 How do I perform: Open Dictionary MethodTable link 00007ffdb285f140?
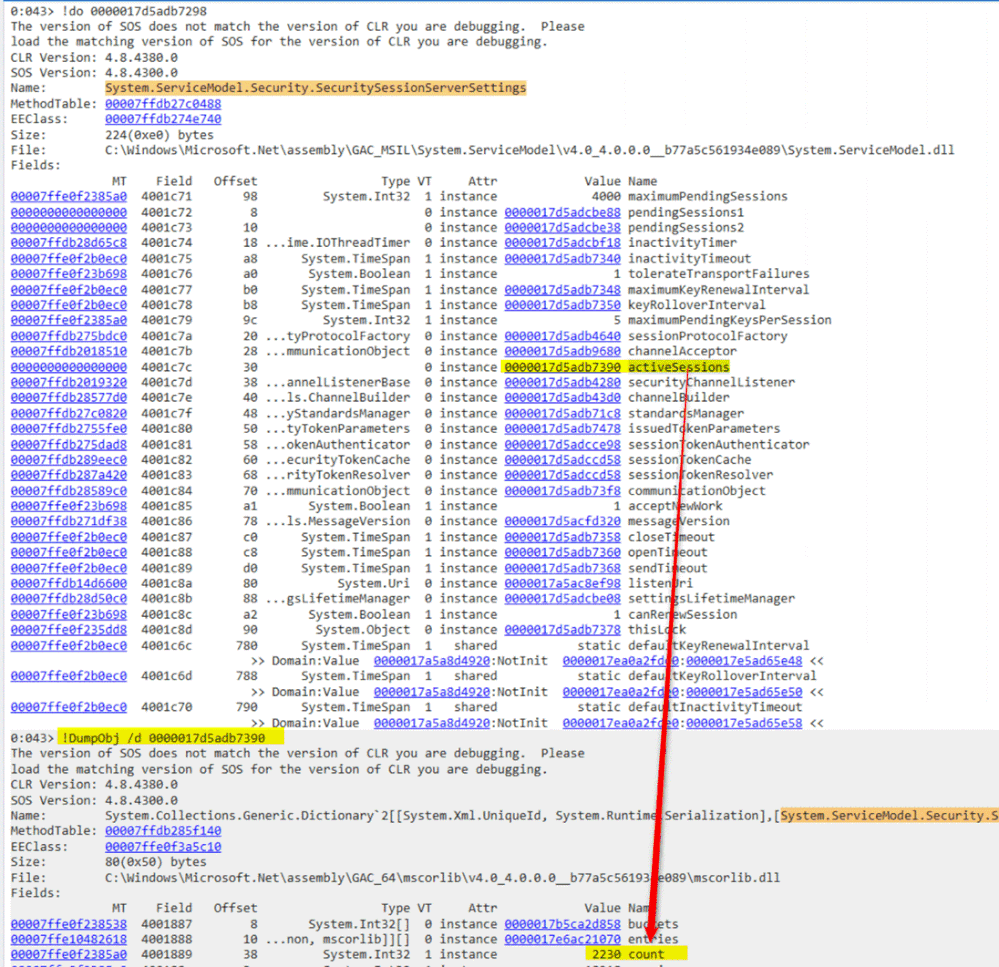163,831
